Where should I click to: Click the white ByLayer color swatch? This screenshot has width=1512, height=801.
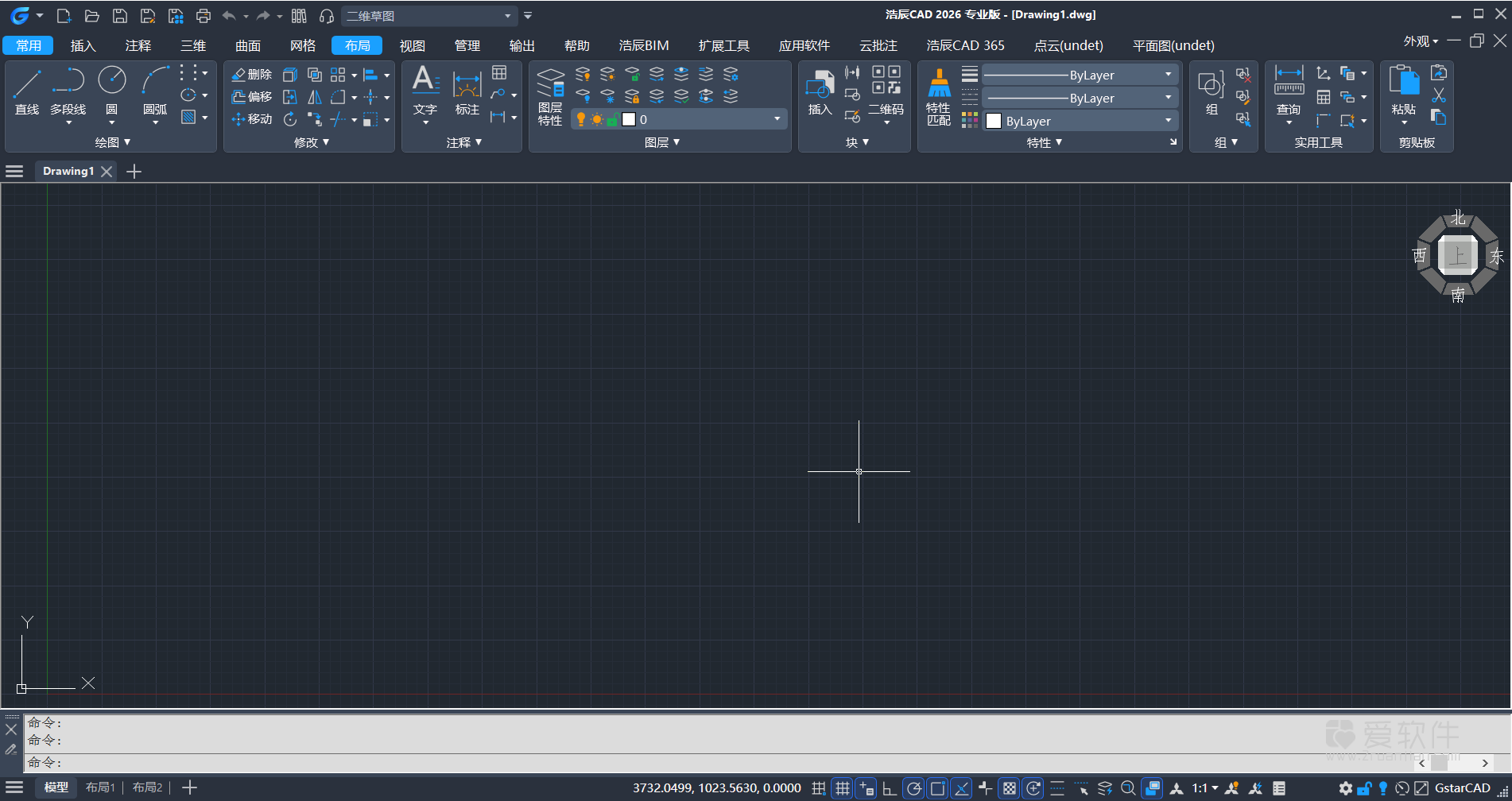click(x=994, y=121)
